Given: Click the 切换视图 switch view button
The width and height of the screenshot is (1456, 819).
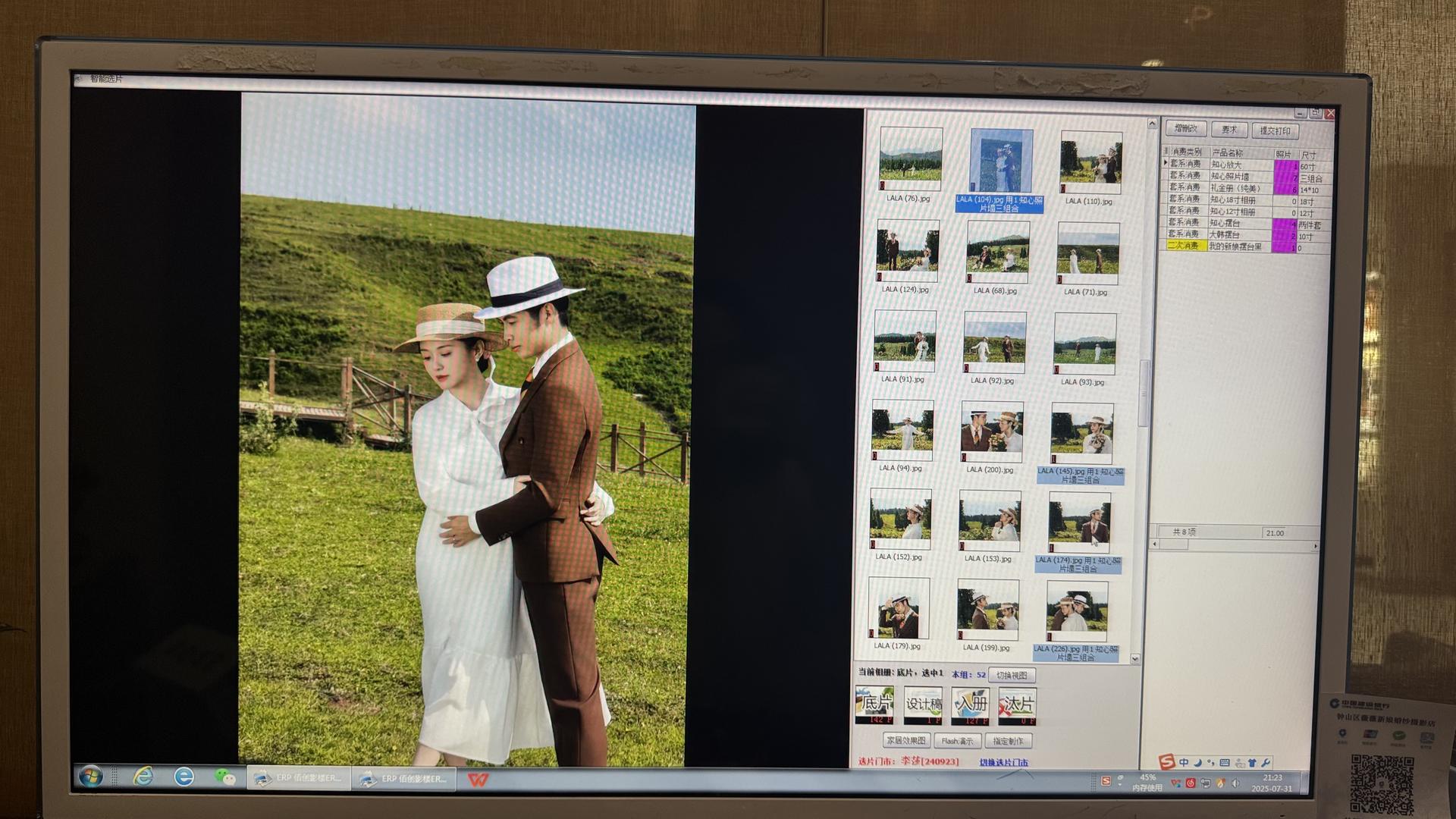Looking at the screenshot, I should [x=1012, y=676].
